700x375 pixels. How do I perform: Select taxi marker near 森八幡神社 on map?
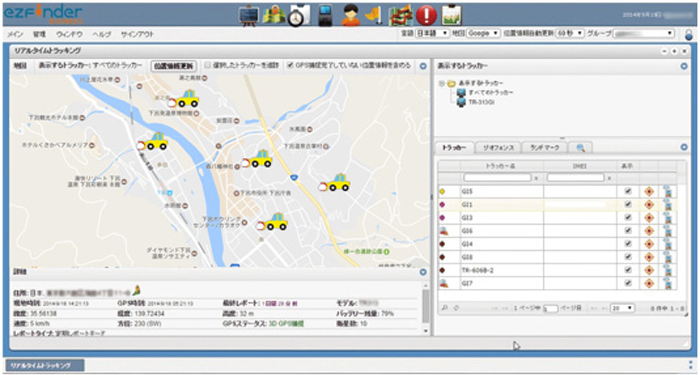[257, 159]
